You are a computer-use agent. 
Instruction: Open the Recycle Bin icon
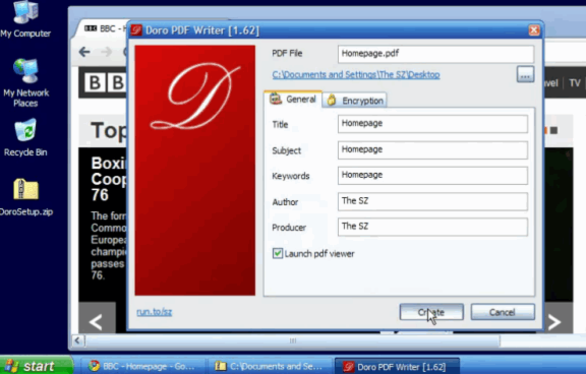pyautogui.click(x=25, y=137)
